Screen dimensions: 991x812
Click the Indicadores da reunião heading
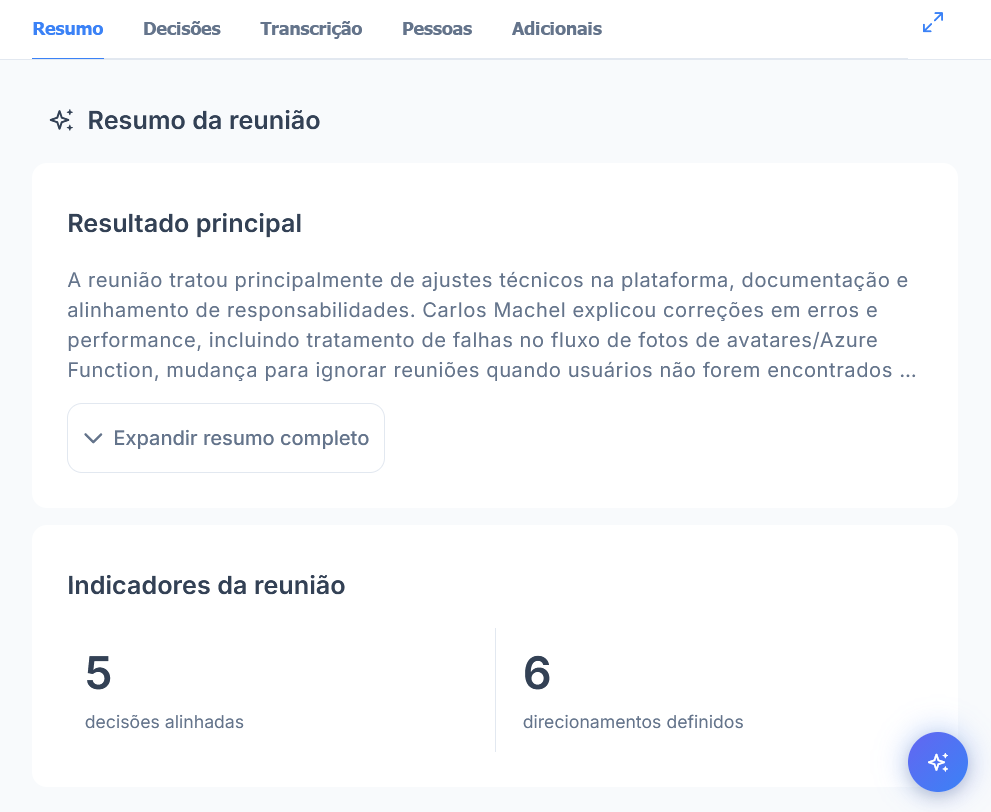click(x=206, y=585)
